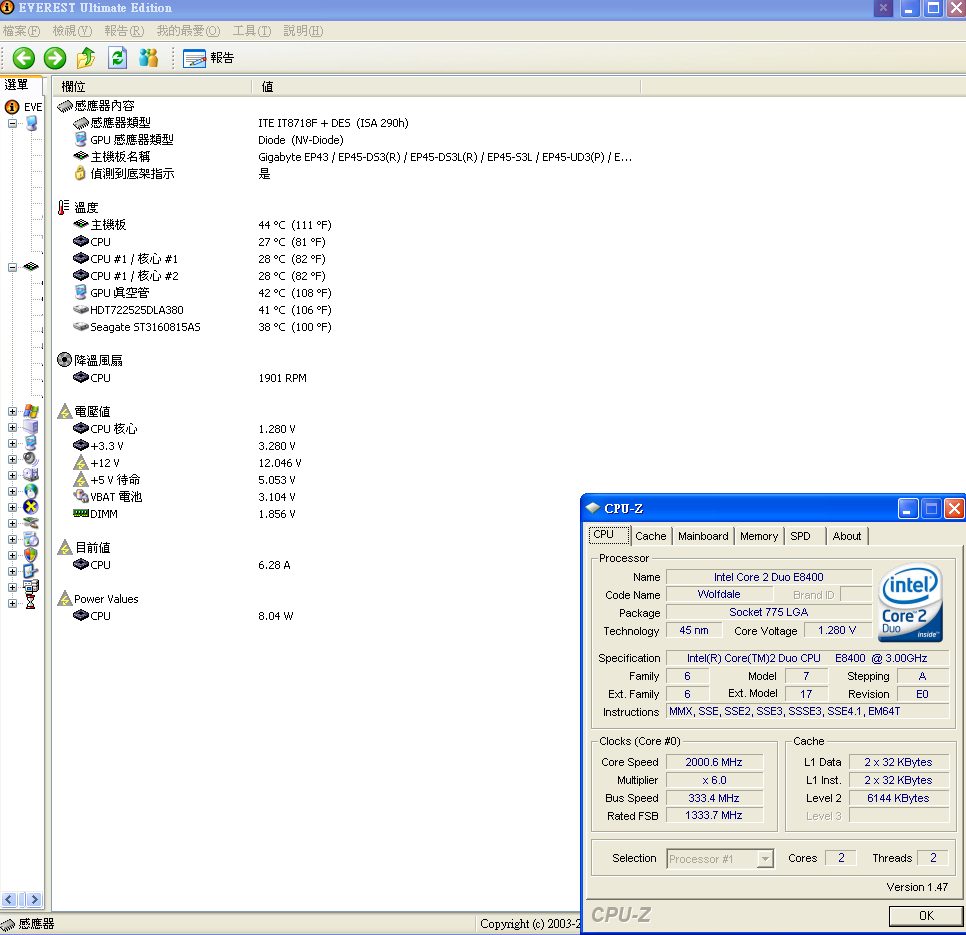Click left panel scrollbar right arrow

tap(33, 900)
